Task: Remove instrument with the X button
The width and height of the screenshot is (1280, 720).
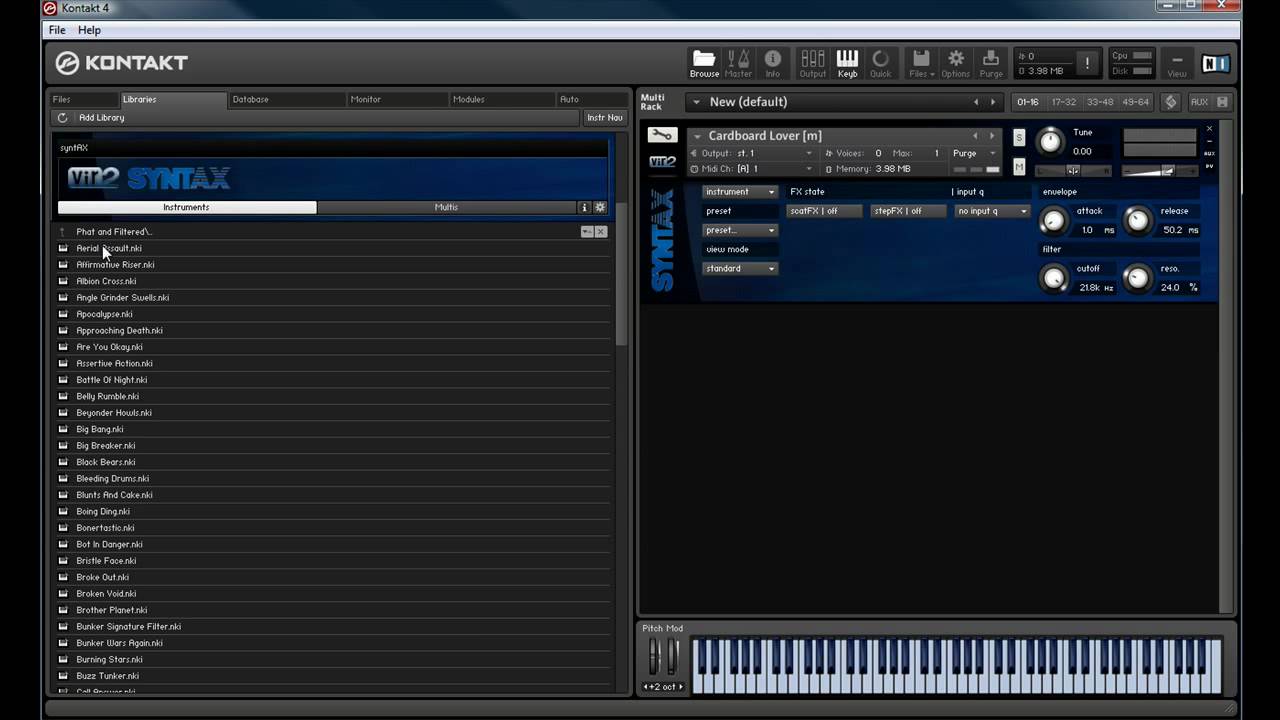Action: 1209,129
